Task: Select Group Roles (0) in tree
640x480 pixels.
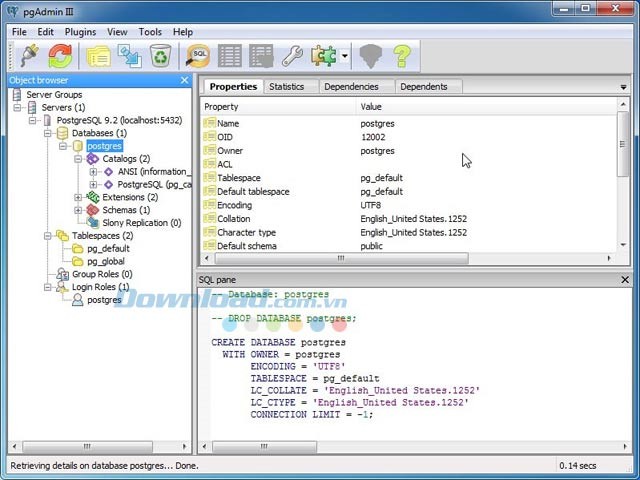Action: point(102,274)
